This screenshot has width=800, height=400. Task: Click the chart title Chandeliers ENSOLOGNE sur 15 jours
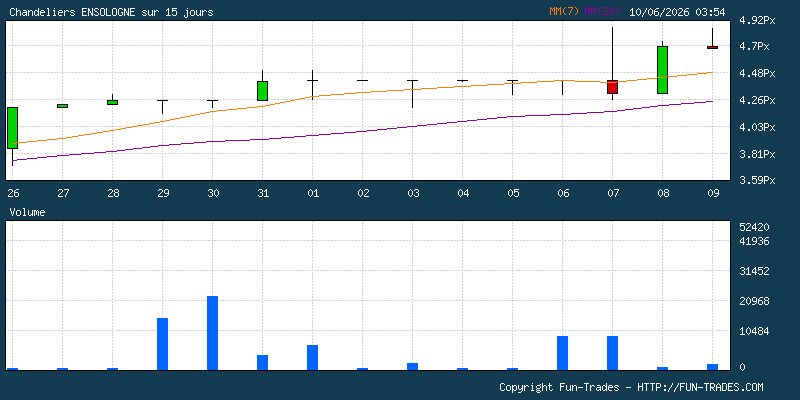click(x=111, y=12)
